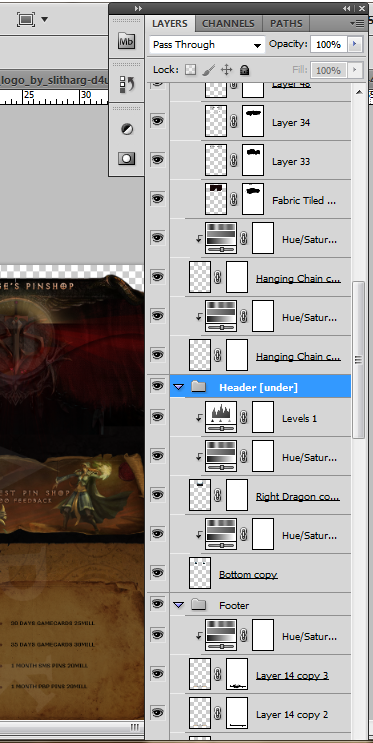Click the screen mode icon
The height and width of the screenshot is (743, 373).
tap(26, 19)
